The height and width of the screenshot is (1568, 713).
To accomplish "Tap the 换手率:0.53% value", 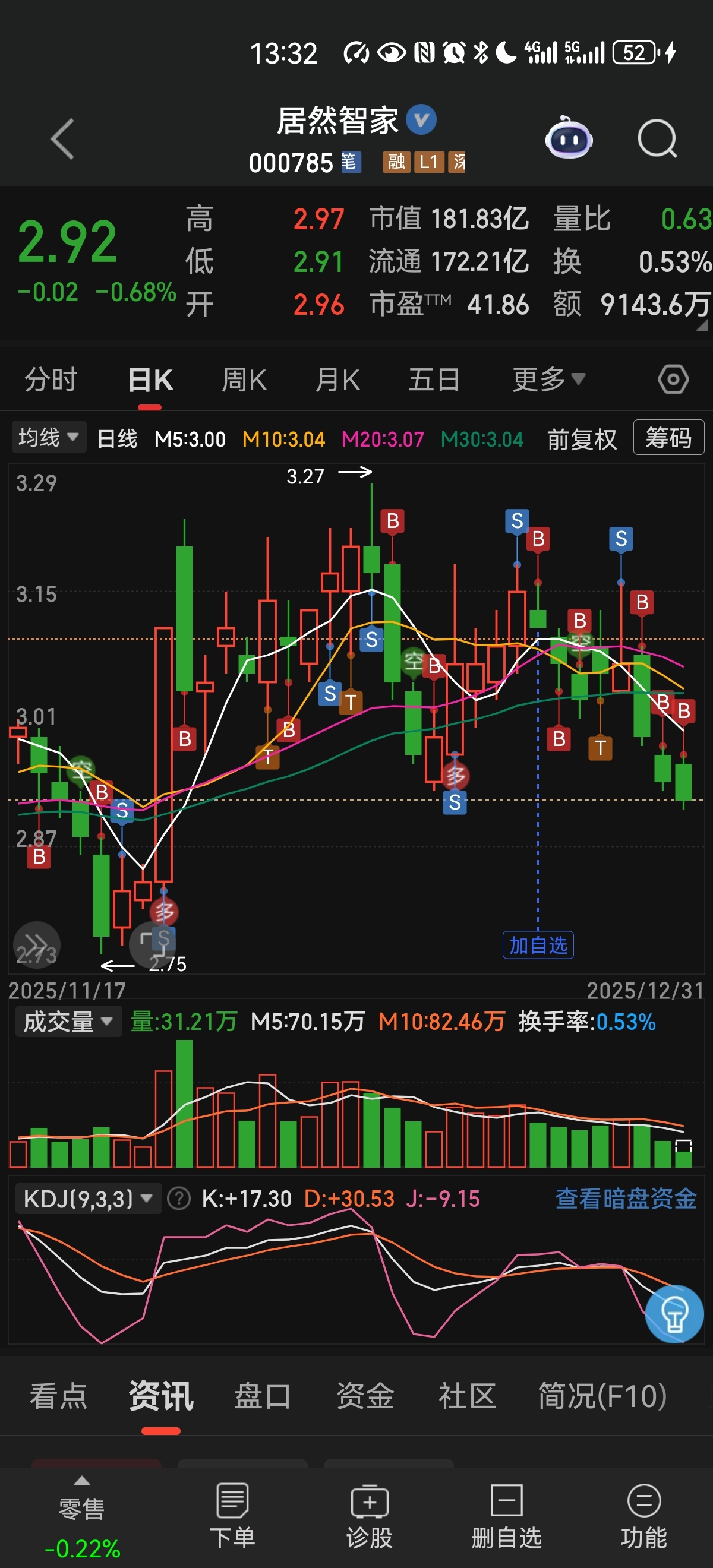I will click(587, 1022).
